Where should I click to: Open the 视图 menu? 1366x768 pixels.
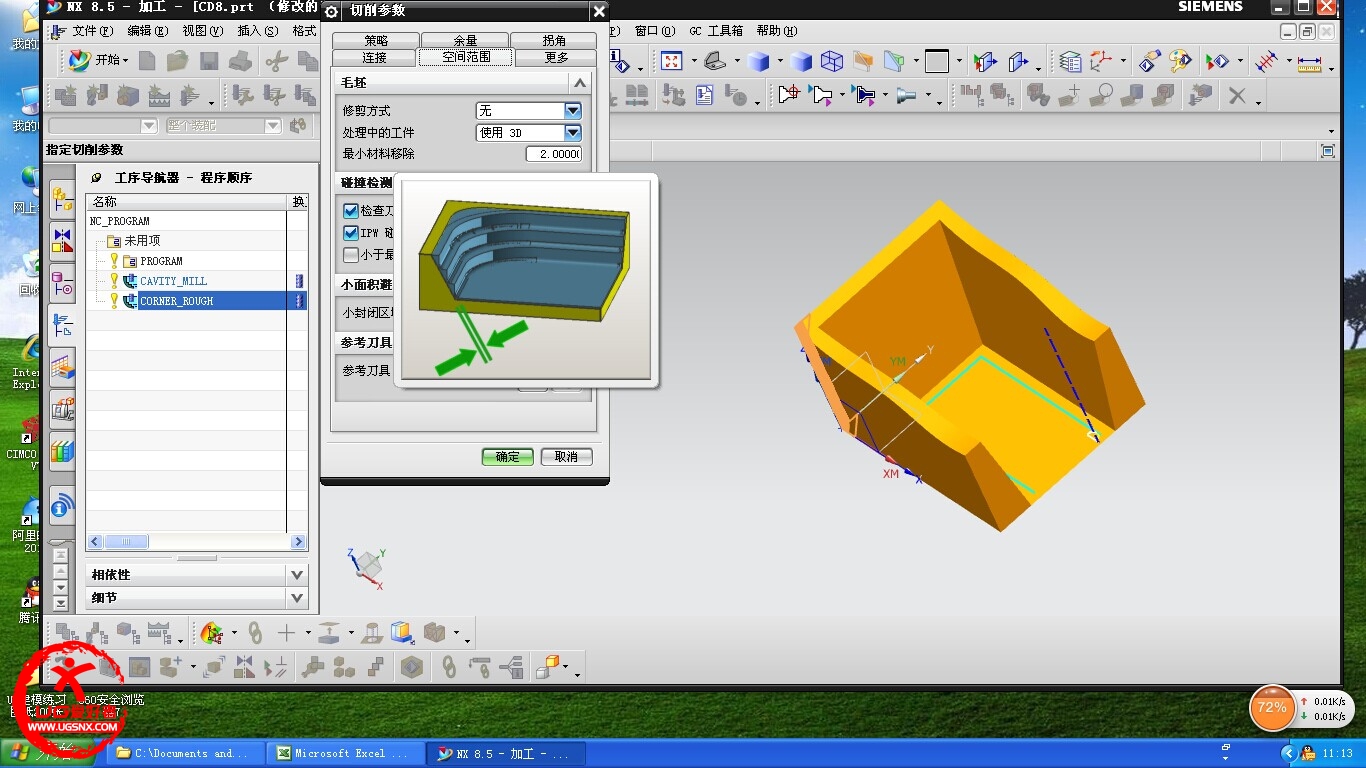pyautogui.click(x=202, y=31)
